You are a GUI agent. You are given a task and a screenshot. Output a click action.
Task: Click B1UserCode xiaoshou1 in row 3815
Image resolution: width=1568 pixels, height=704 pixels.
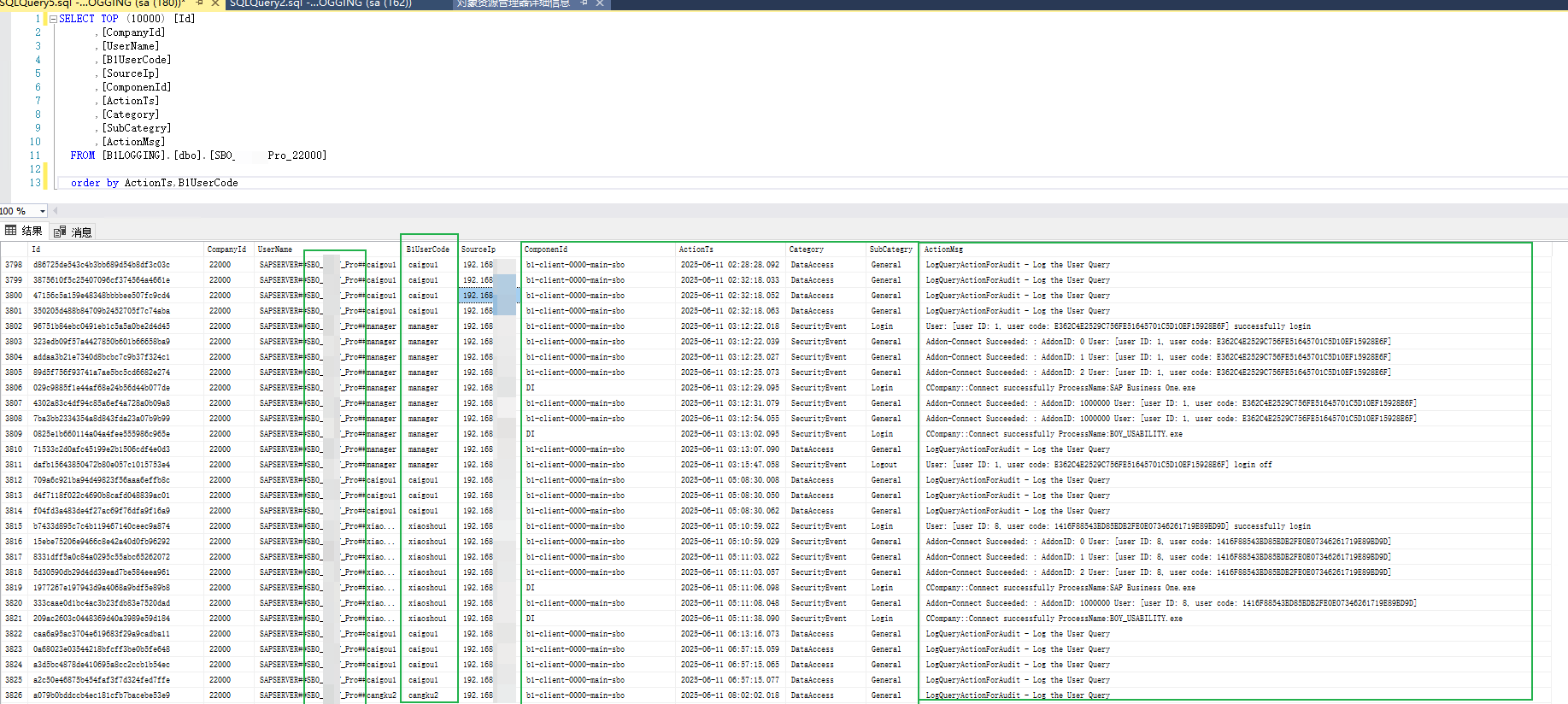coord(429,526)
